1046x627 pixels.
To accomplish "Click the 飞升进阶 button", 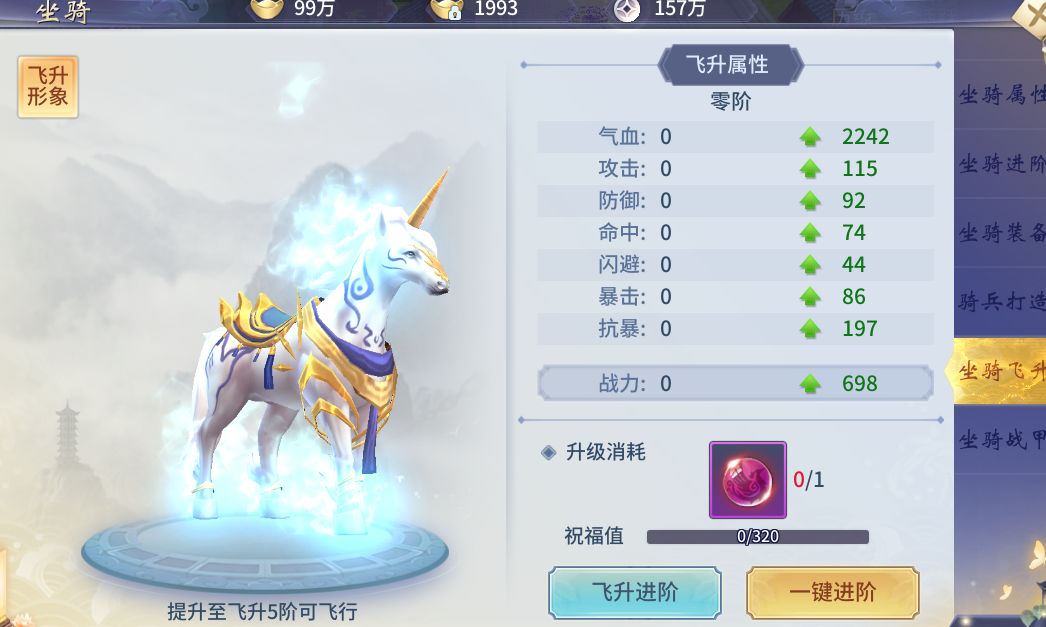I will coord(634,592).
